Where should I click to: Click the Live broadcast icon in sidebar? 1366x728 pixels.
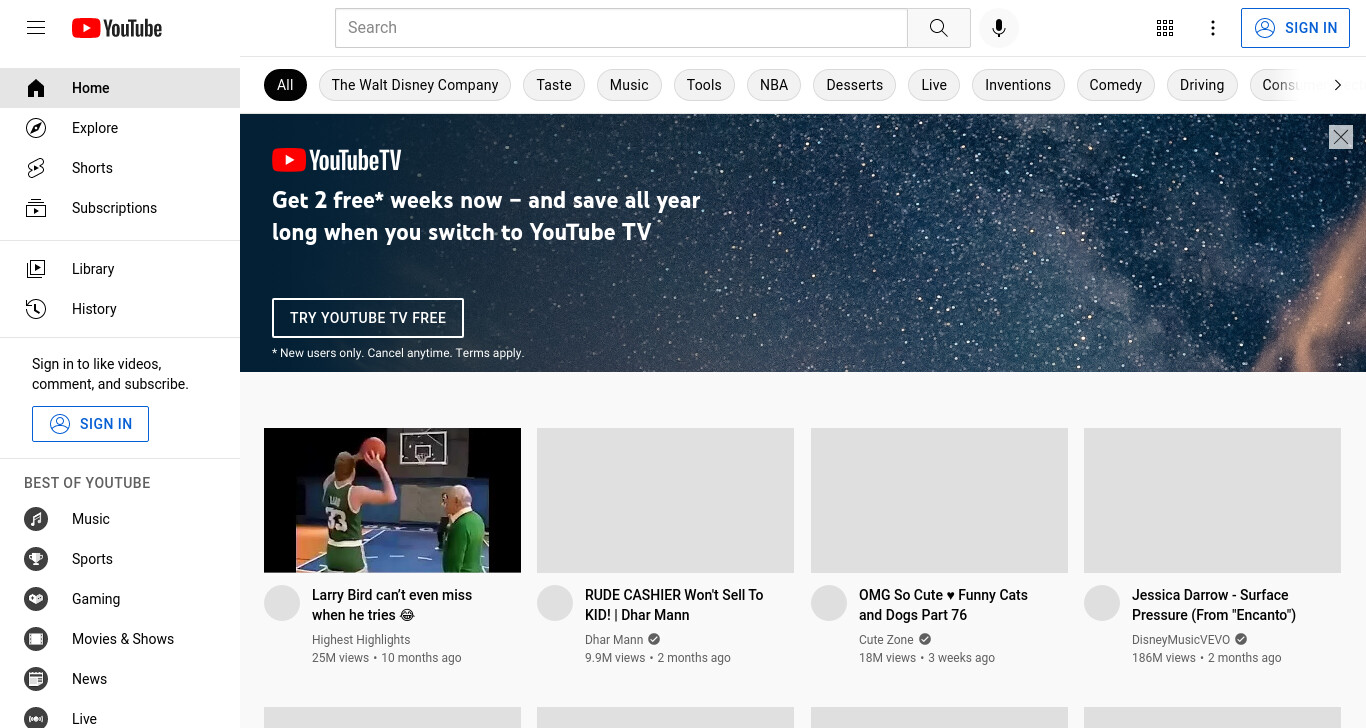pos(36,718)
